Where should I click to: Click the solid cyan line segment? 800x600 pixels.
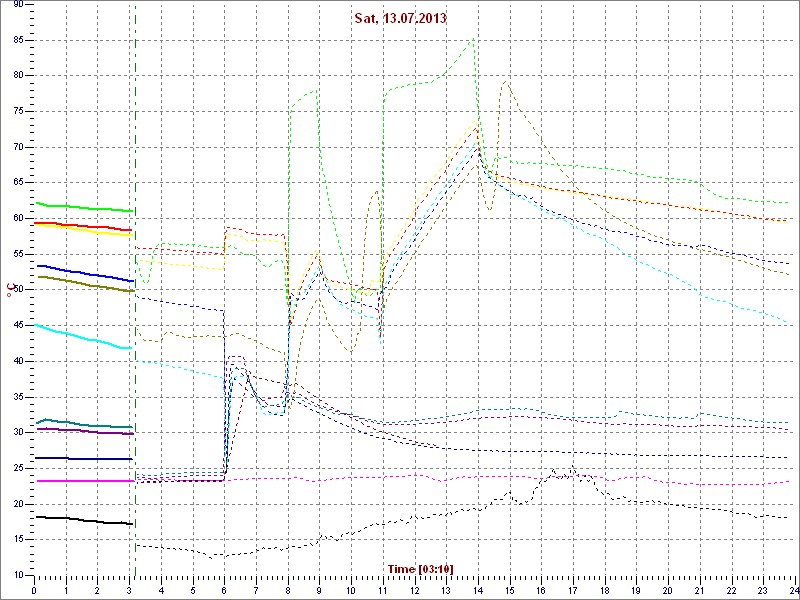click(85, 337)
